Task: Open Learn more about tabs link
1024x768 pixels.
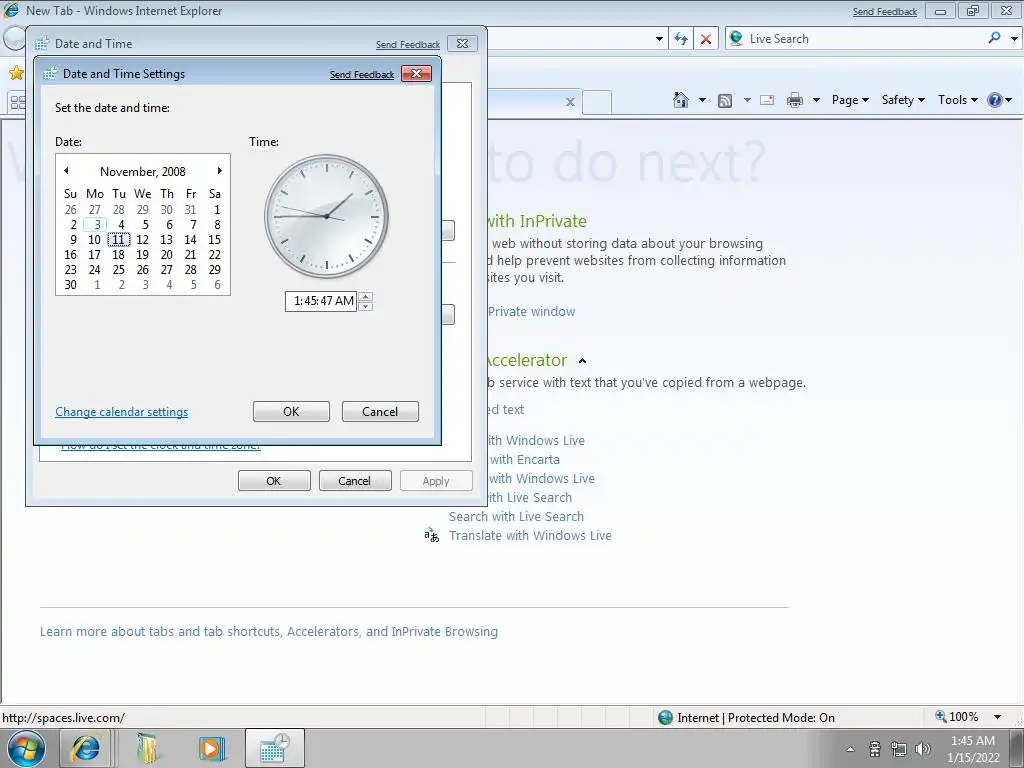Action: coord(269,632)
